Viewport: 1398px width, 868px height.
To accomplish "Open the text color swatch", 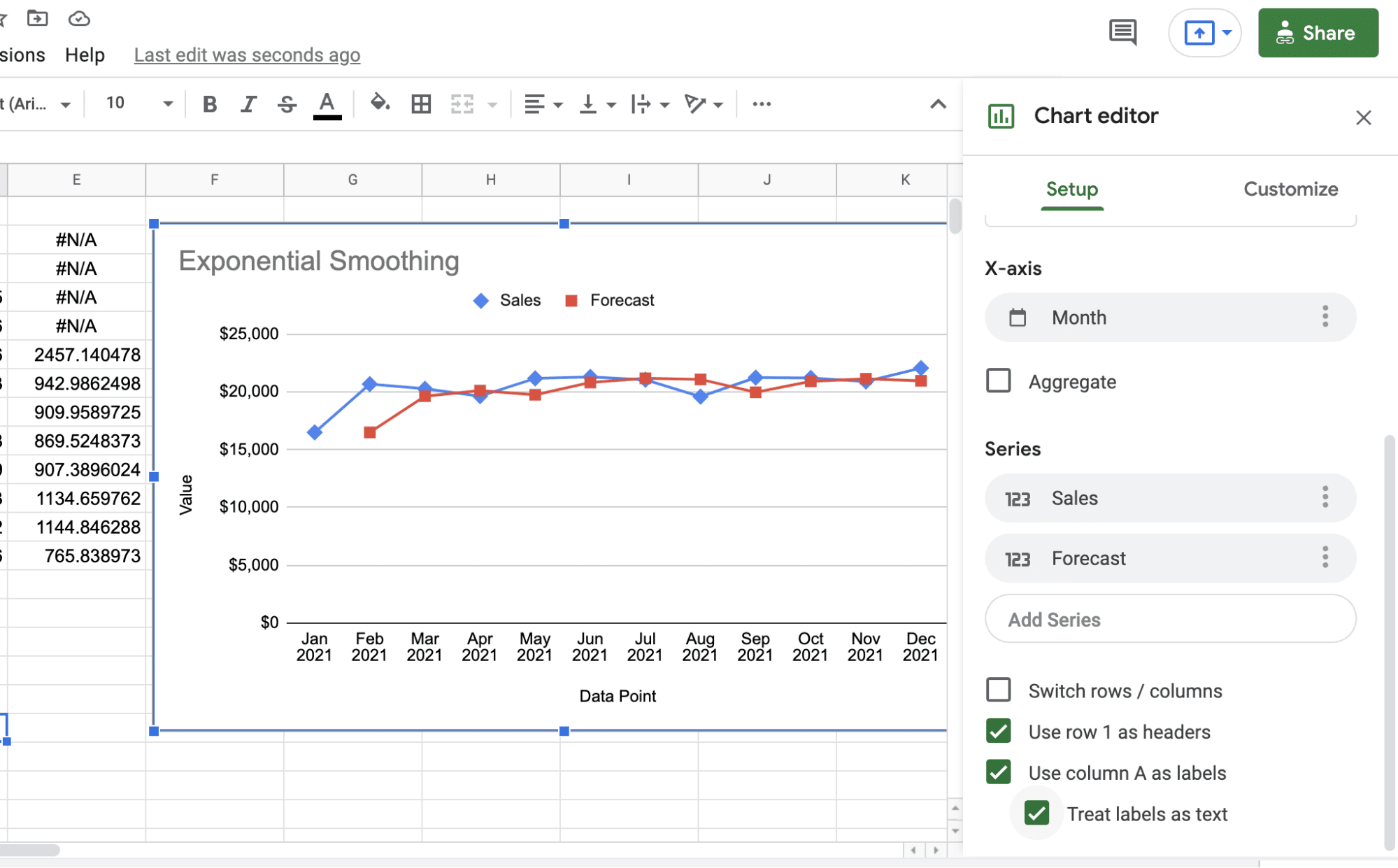I will tap(327, 104).
